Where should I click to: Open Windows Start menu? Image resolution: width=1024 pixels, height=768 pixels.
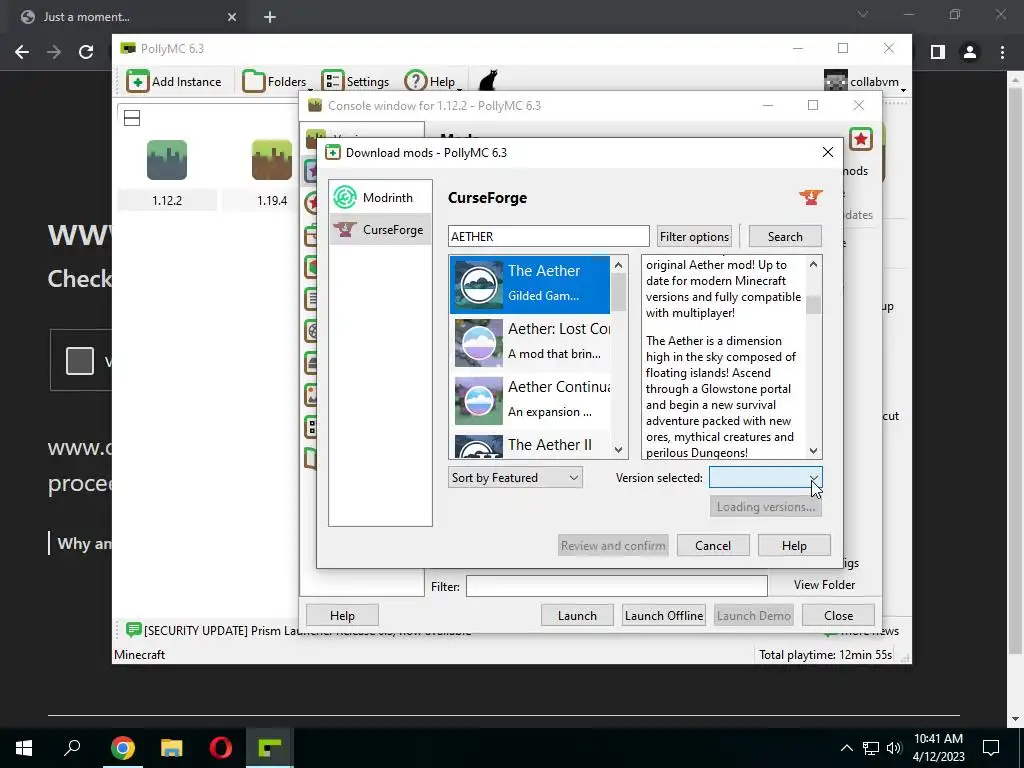[x=24, y=748]
